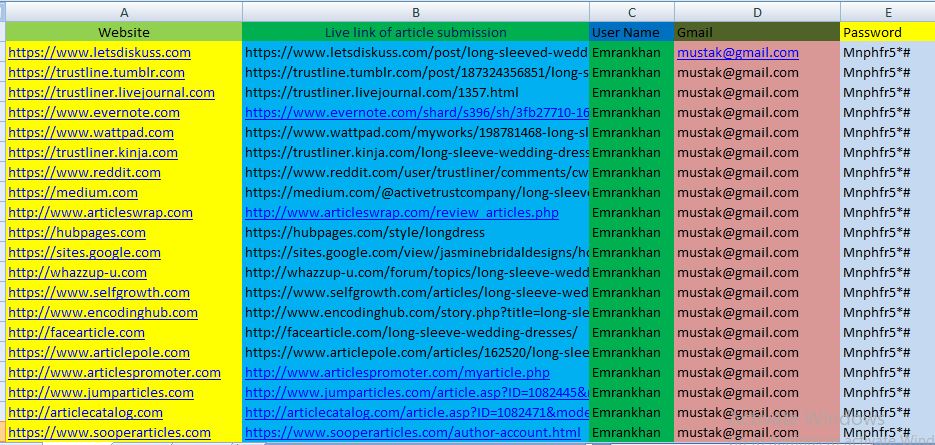The width and height of the screenshot is (935, 445).
Task: Open the https://sites.google.com website link
Action: point(85,252)
